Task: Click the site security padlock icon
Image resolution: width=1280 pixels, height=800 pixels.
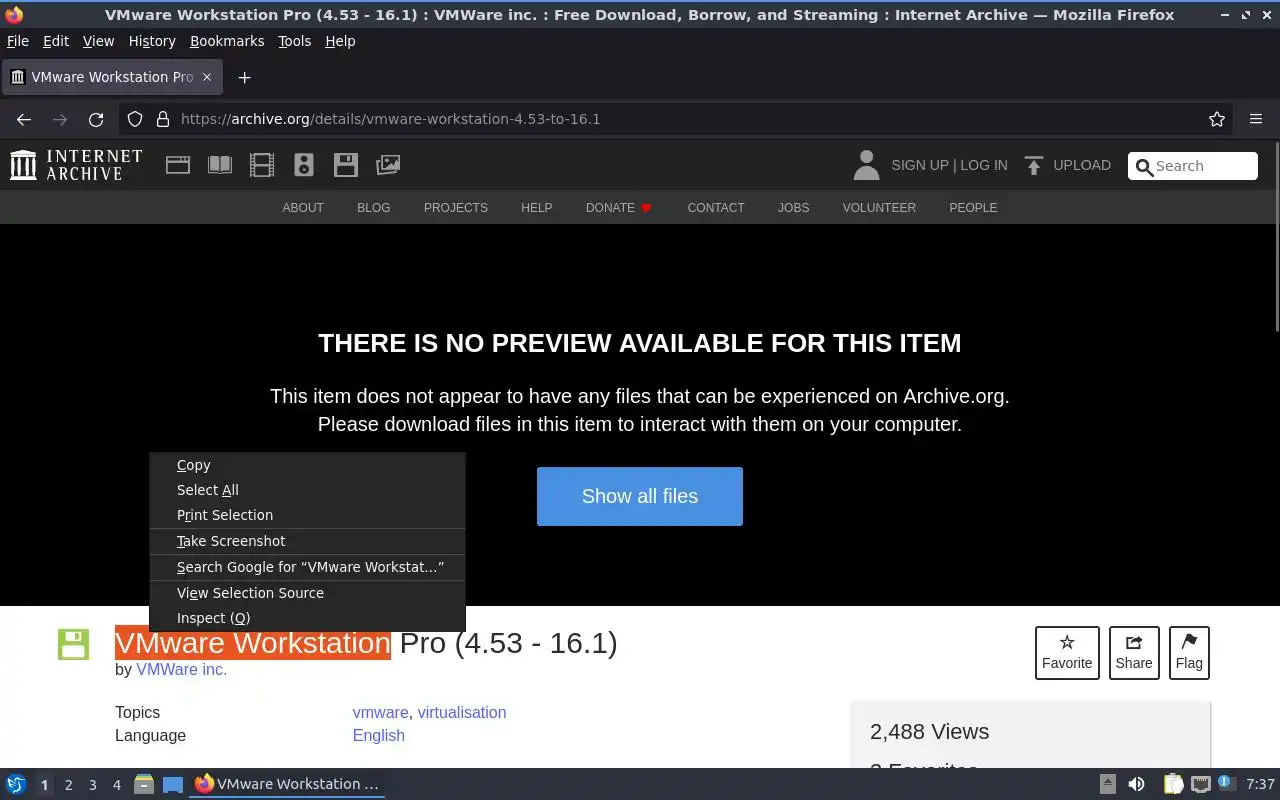Action: pos(163,119)
